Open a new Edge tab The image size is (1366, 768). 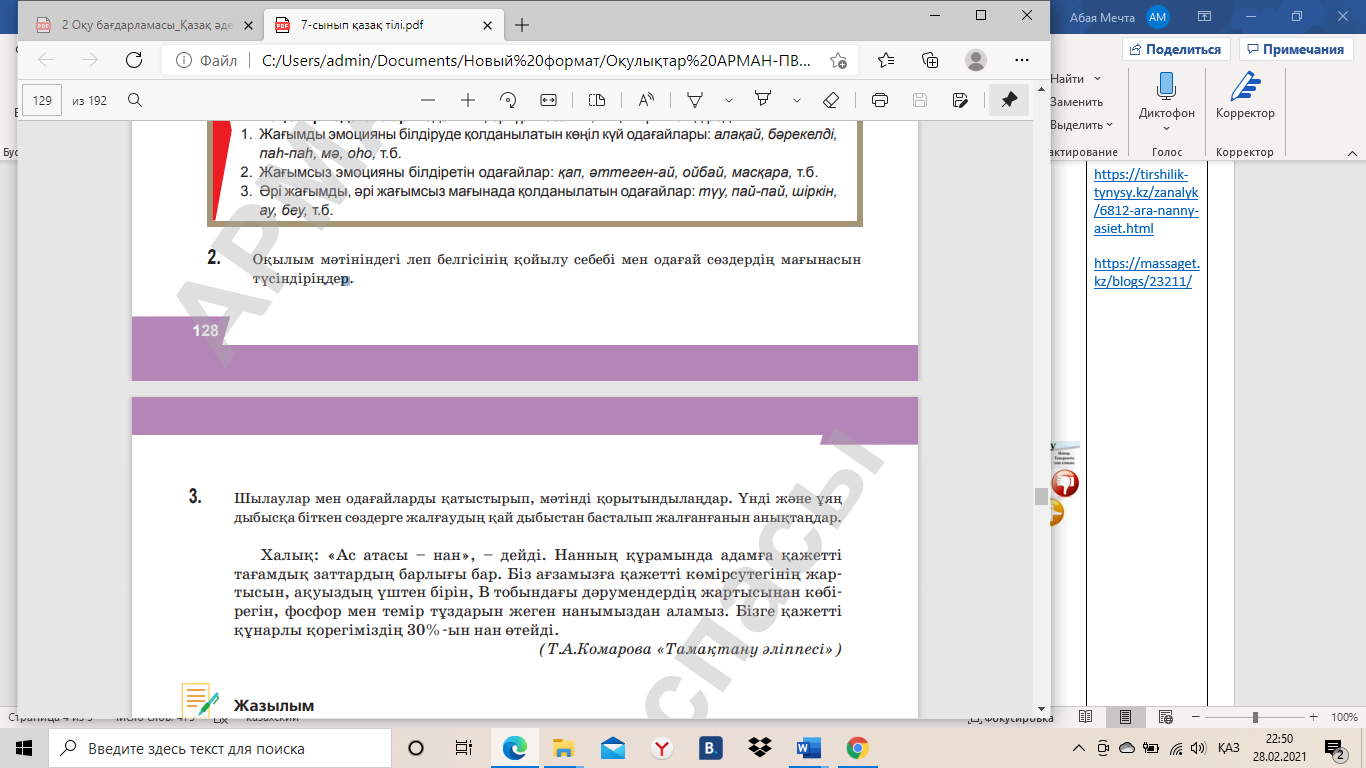coord(521,25)
